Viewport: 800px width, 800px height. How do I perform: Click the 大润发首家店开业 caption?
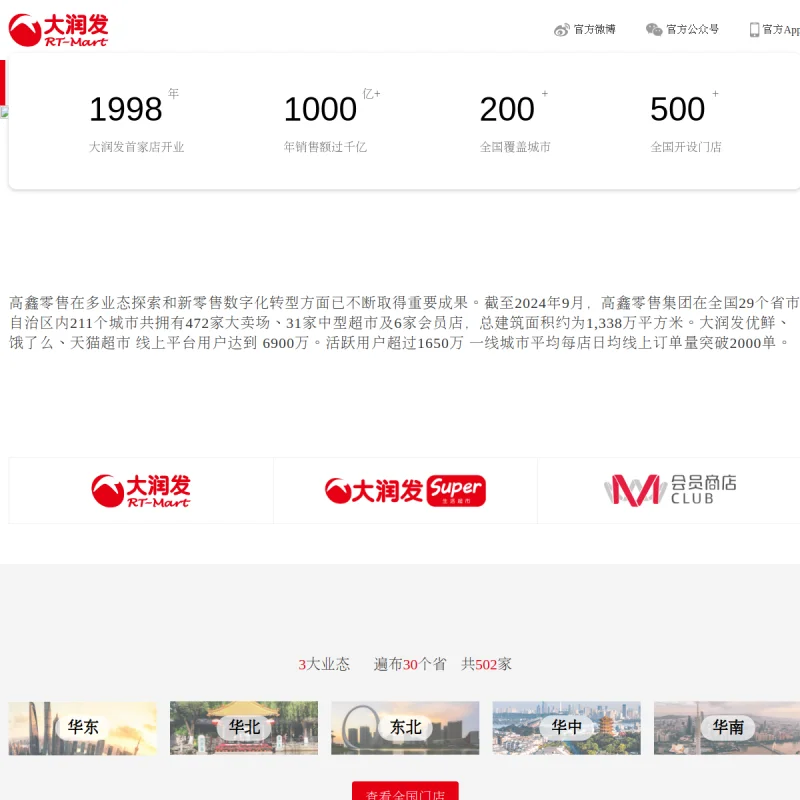(x=136, y=147)
